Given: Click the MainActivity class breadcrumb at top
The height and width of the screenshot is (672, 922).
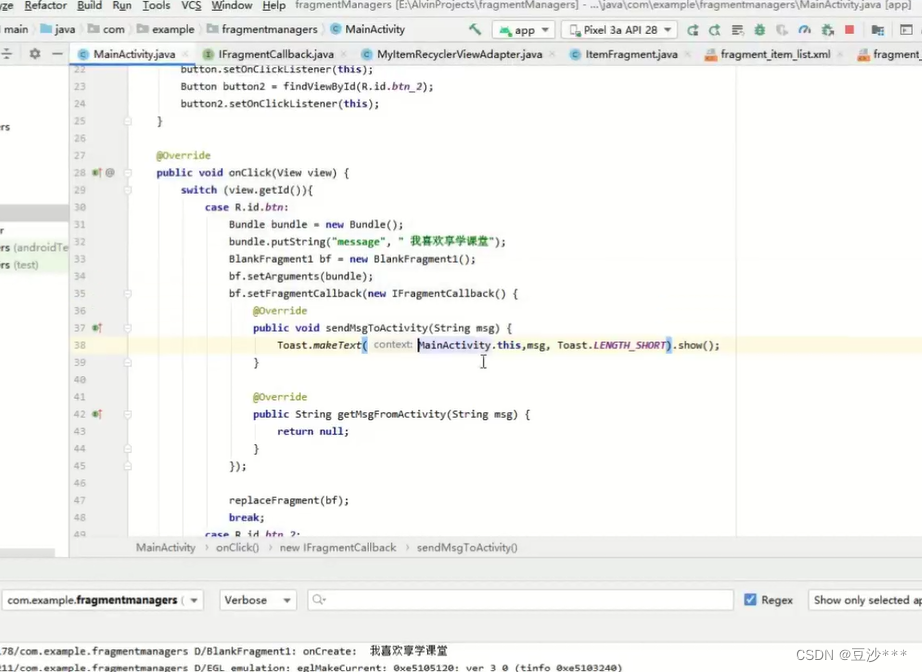Looking at the screenshot, I should click(x=368, y=29).
